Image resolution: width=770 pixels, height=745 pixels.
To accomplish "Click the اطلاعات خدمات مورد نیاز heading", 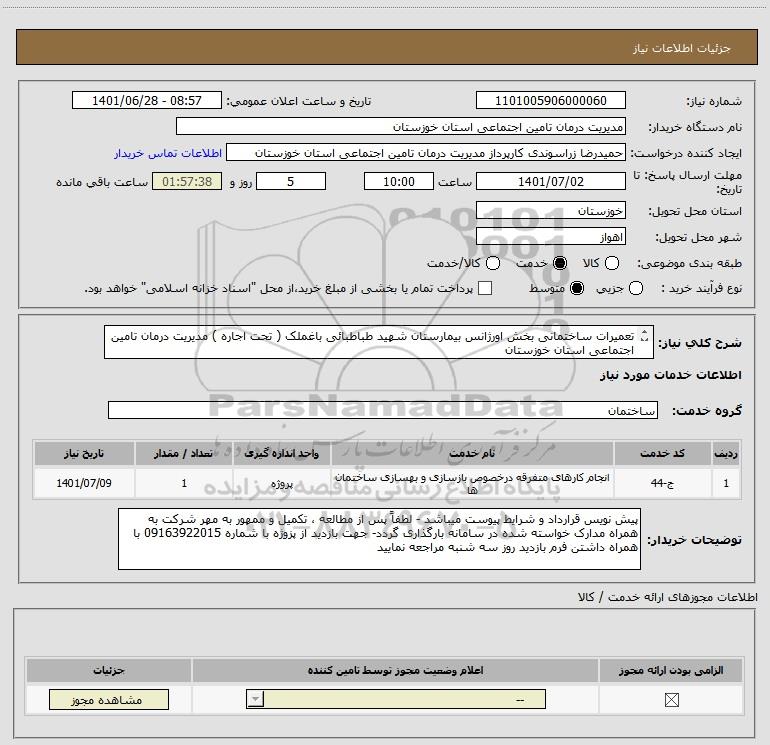I will [671, 375].
